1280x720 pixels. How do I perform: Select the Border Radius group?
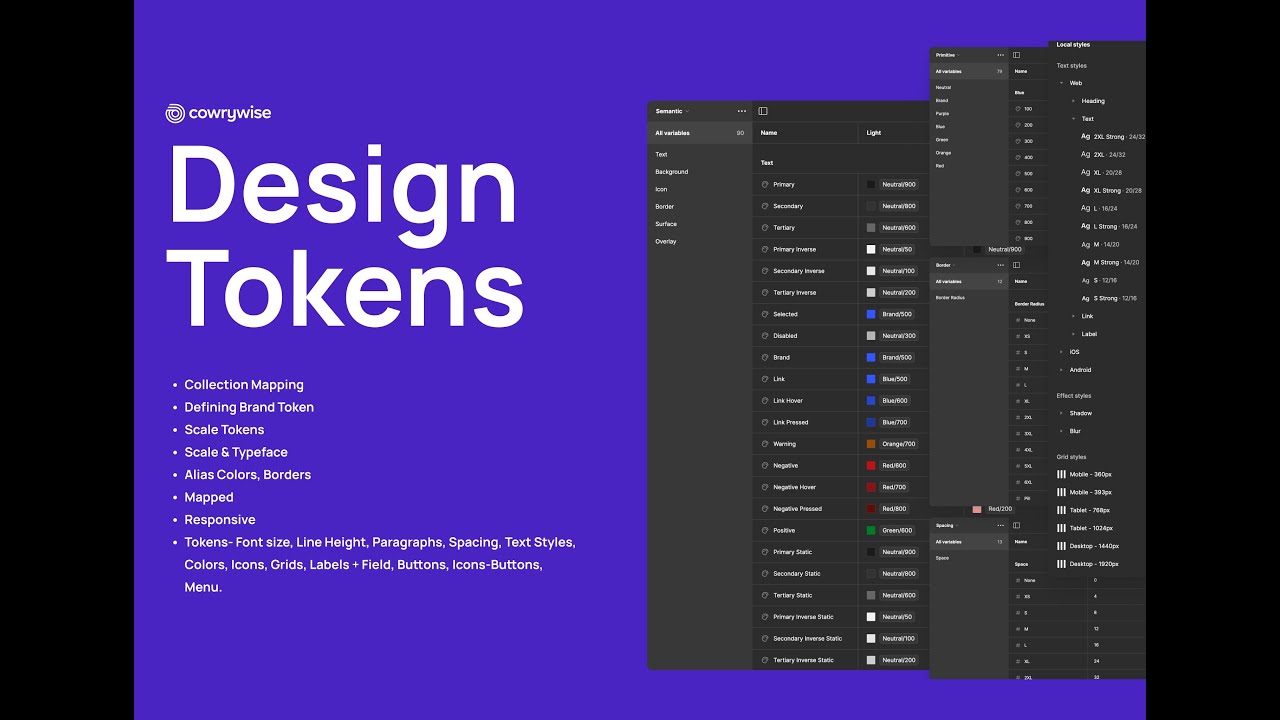[950, 298]
